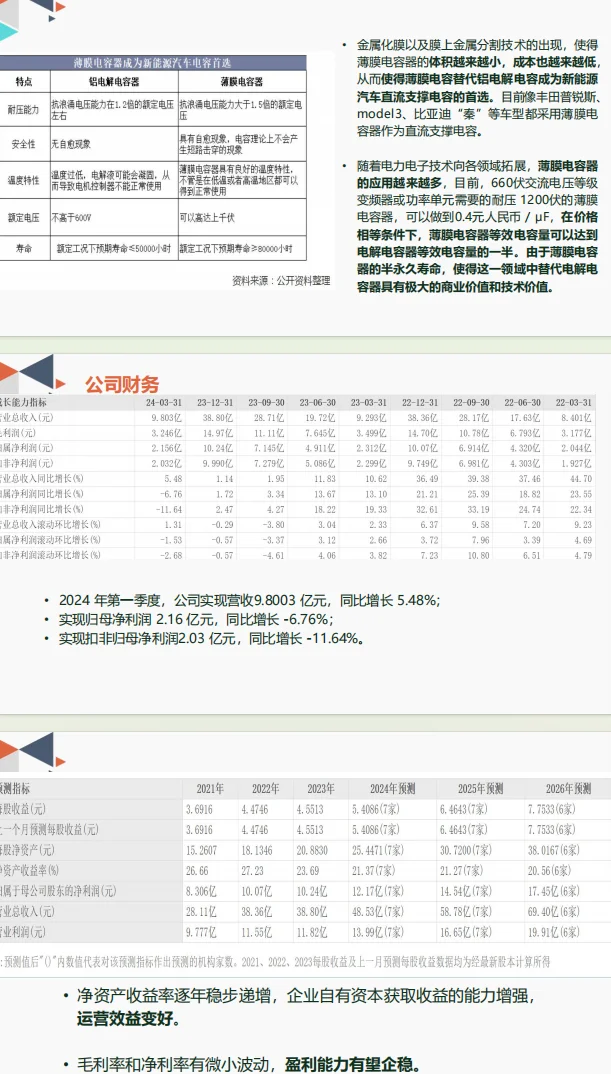Screen dimensions: 611x1074
Task: Click the 44.70 growth cell
Action: [x=583, y=479]
